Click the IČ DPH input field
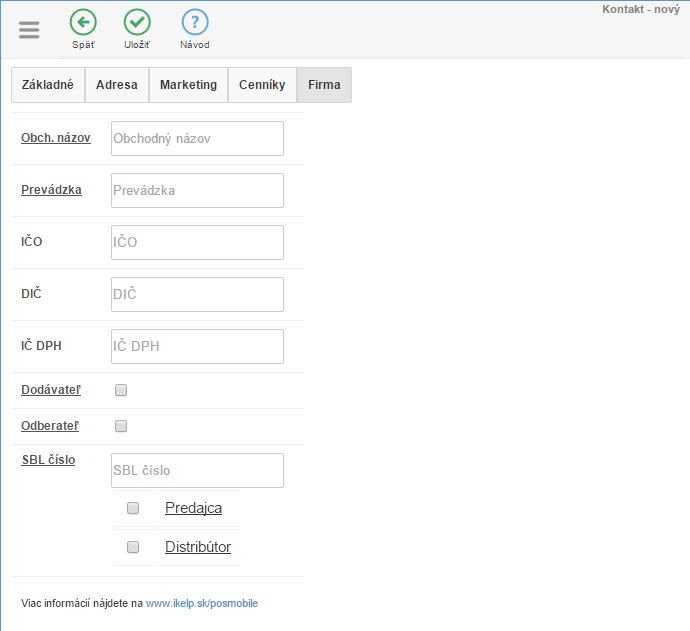690x631 pixels. click(197, 346)
